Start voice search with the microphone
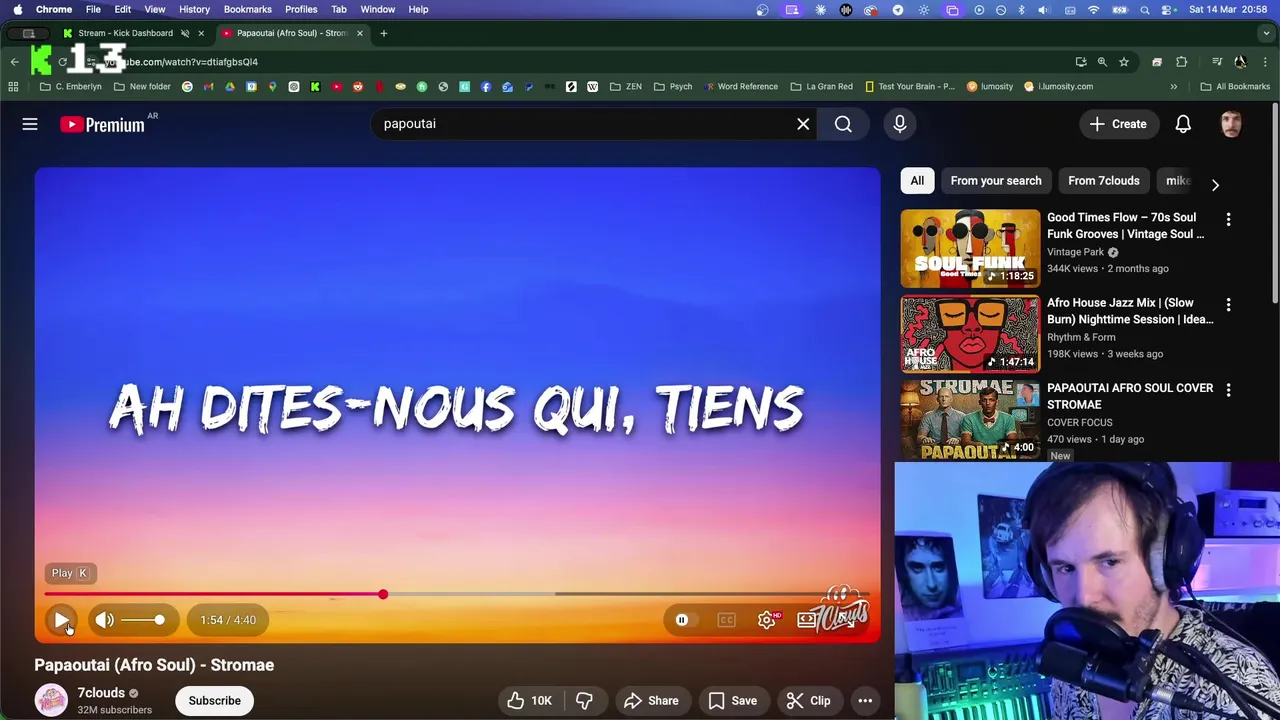Screen dimensions: 1280x720 pyautogui.click(x=899, y=124)
